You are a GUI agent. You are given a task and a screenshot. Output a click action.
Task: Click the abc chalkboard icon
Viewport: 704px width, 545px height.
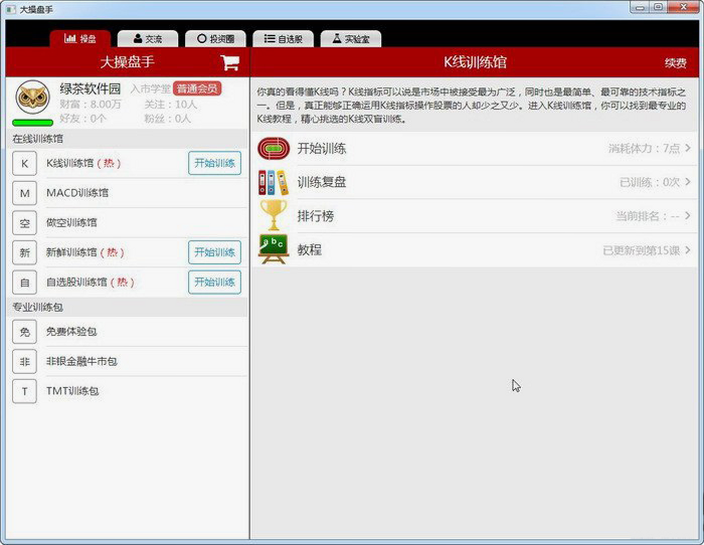pos(273,249)
